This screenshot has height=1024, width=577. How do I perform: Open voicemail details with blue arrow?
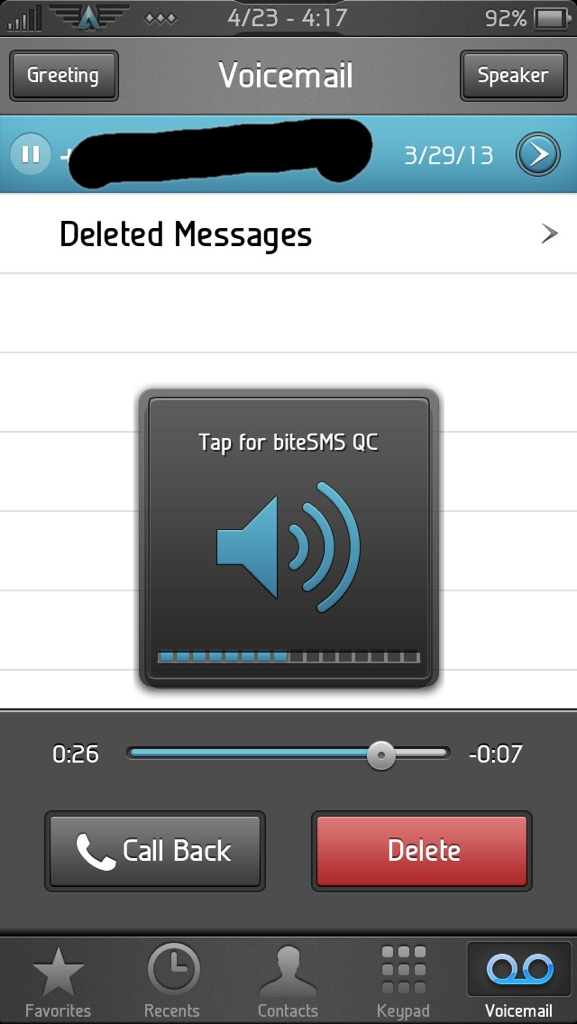pos(538,155)
